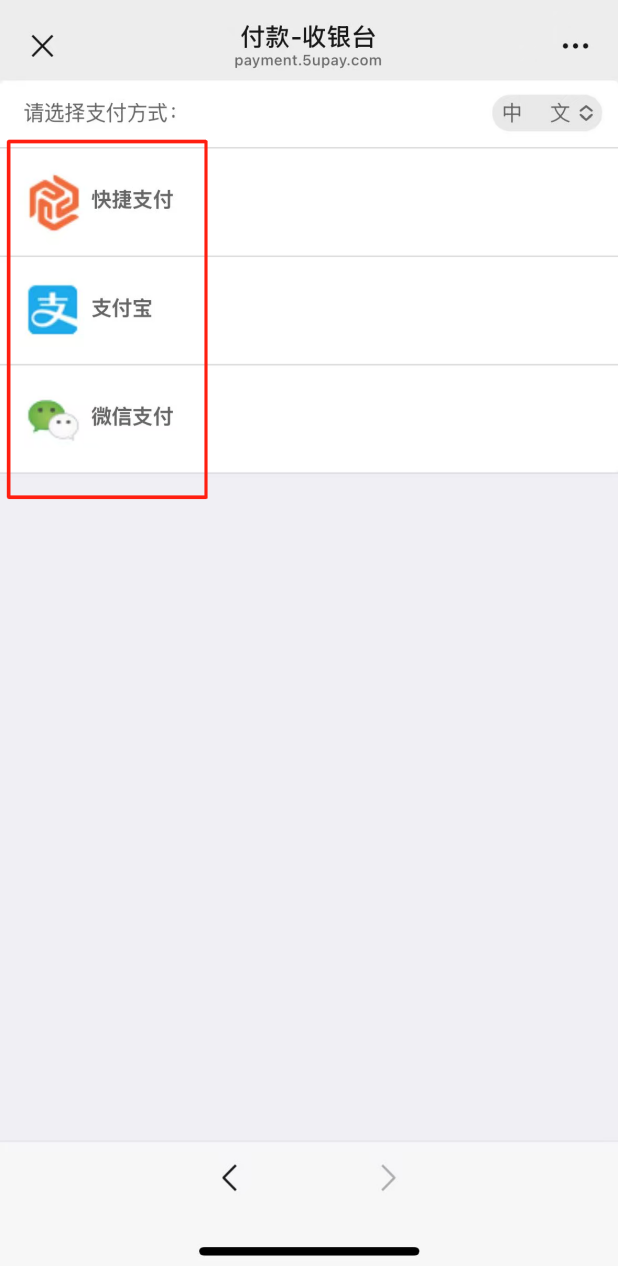Tap the orange 快捷支付 logo icon
618x1266 pixels.
(x=53, y=203)
